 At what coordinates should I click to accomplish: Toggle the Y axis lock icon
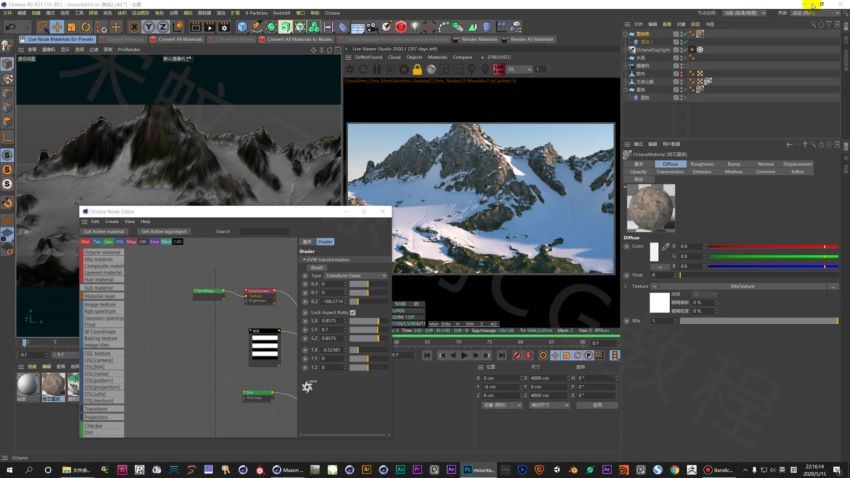click(x=149, y=27)
